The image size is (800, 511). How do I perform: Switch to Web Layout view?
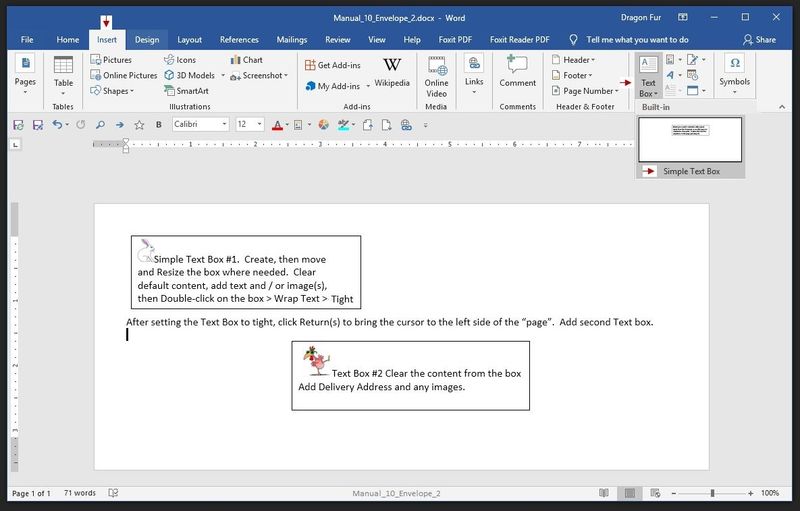click(x=655, y=493)
